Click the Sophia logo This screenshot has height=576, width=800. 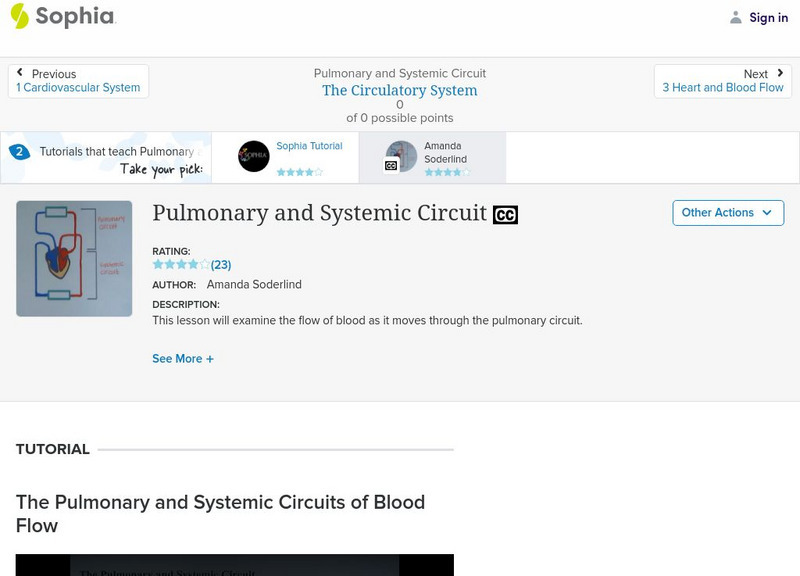pyautogui.click(x=62, y=16)
